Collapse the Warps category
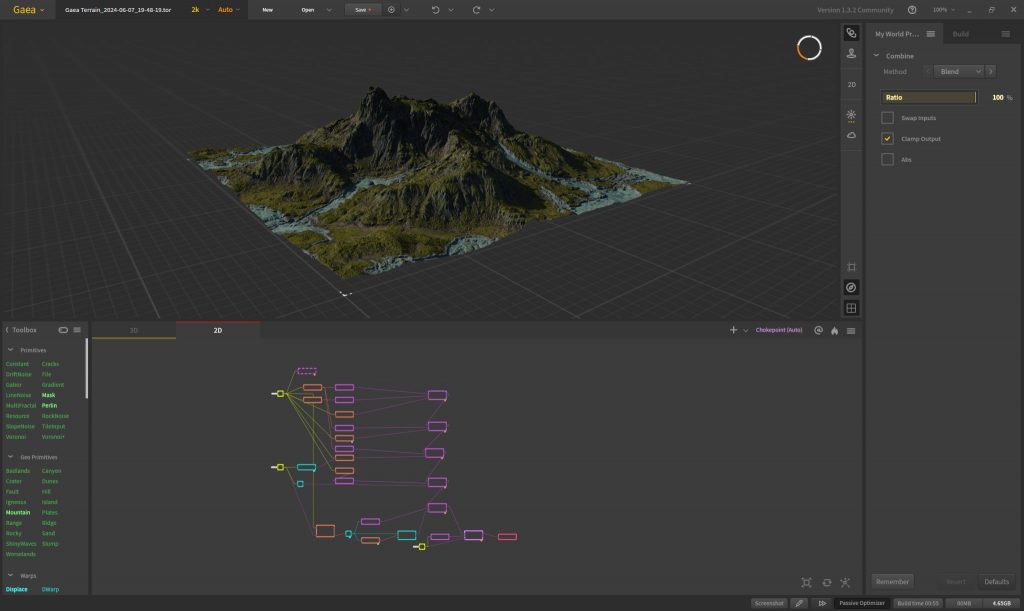This screenshot has height=611, width=1024. coord(10,576)
